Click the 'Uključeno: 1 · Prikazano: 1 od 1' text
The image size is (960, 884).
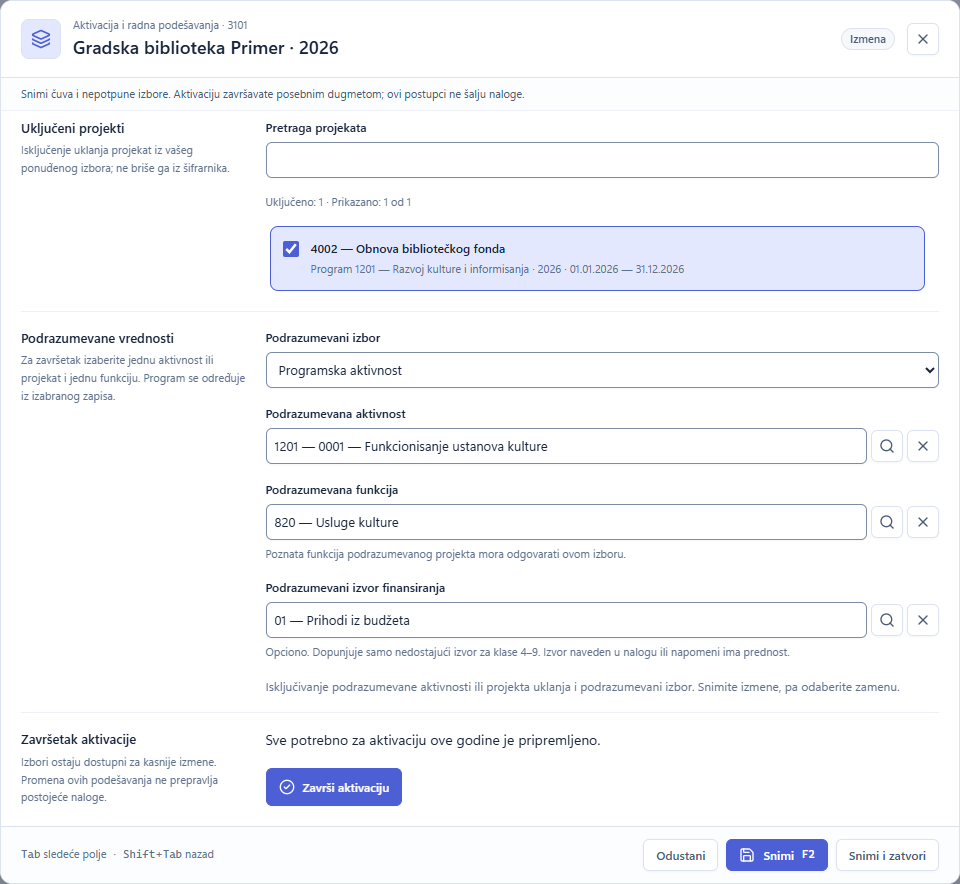click(x=338, y=202)
